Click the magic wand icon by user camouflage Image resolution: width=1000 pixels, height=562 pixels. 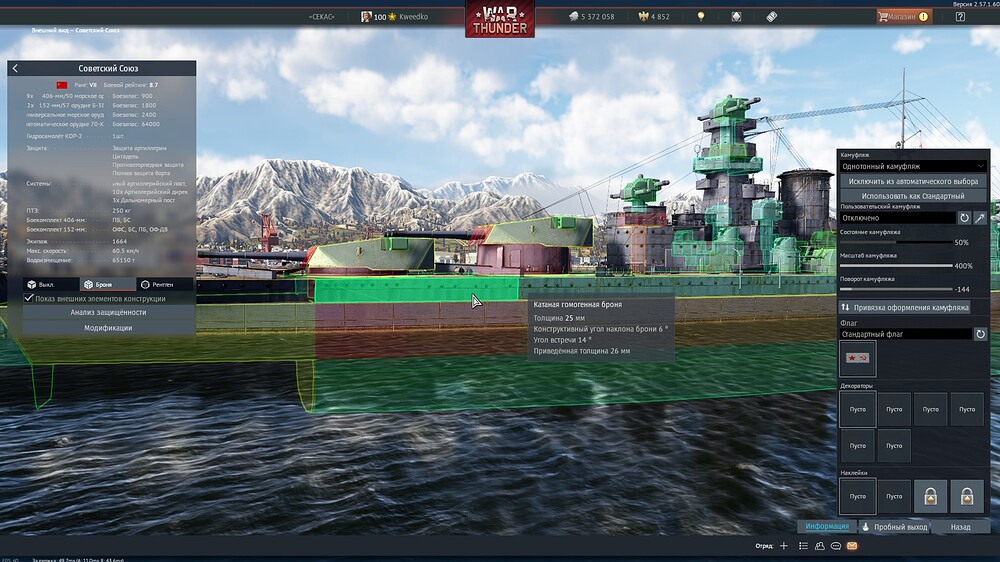click(x=980, y=218)
